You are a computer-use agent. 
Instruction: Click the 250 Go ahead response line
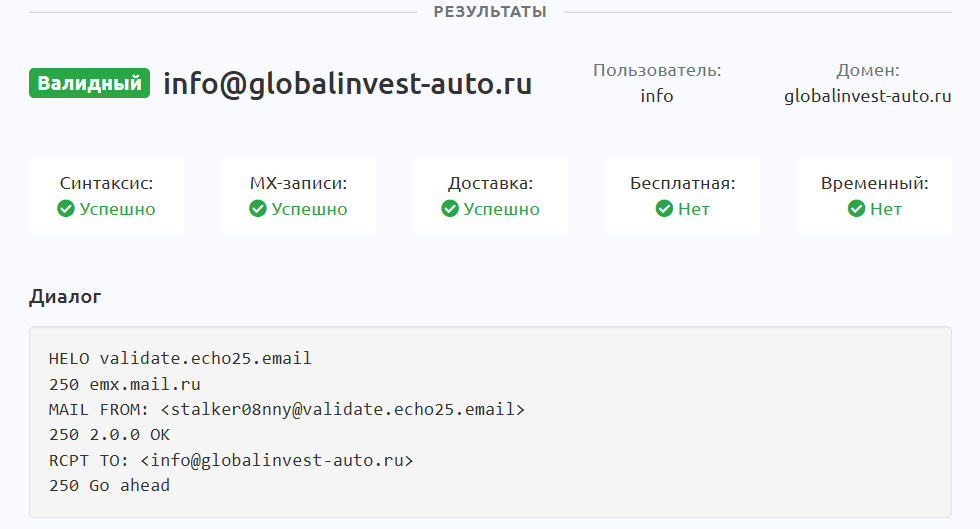coord(109,486)
